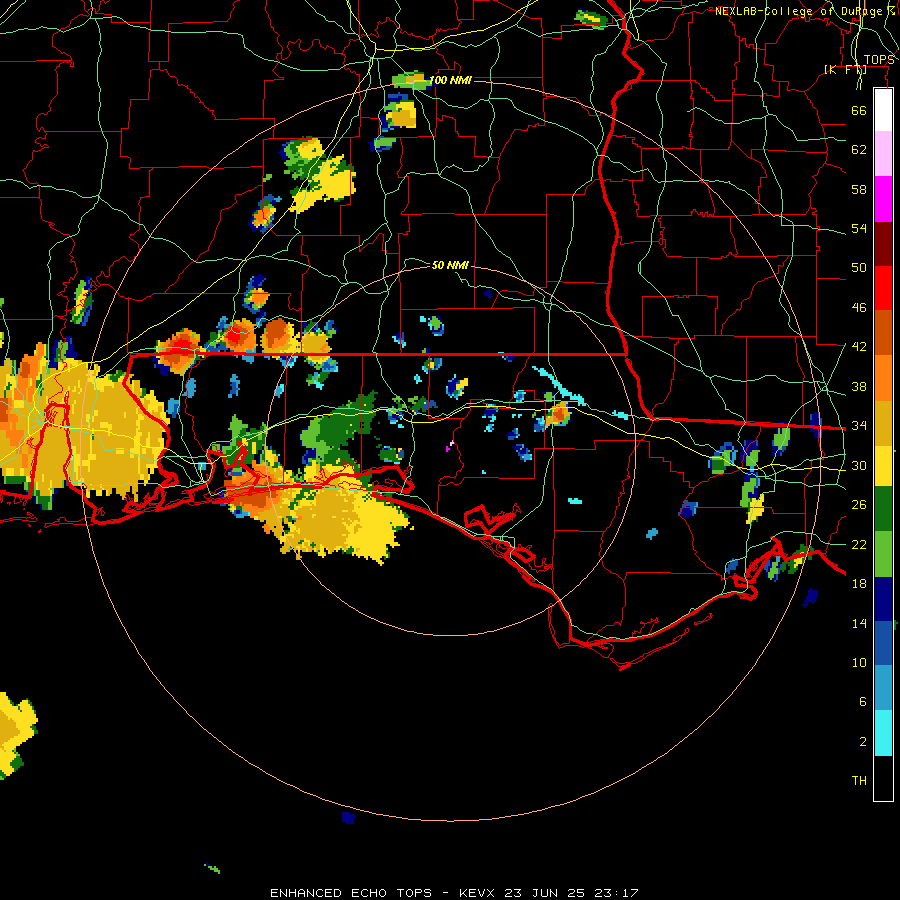Click the "TH" threshold legend label
This screenshot has width=900, height=900.
(859, 781)
